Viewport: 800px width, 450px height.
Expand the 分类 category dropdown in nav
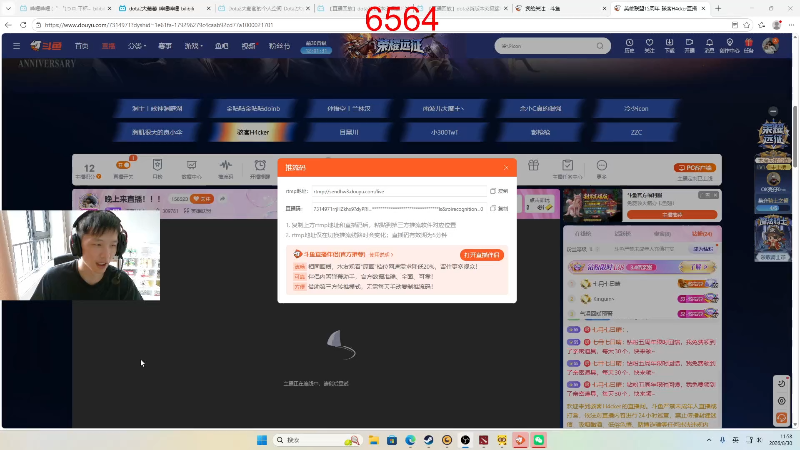click(136, 46)
